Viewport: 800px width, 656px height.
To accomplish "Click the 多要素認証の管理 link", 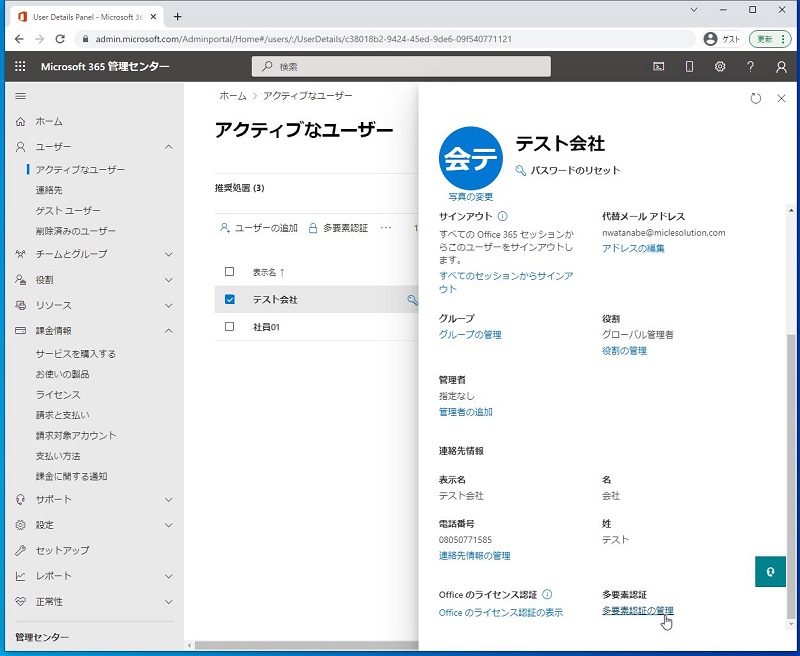I will (638, 610).
